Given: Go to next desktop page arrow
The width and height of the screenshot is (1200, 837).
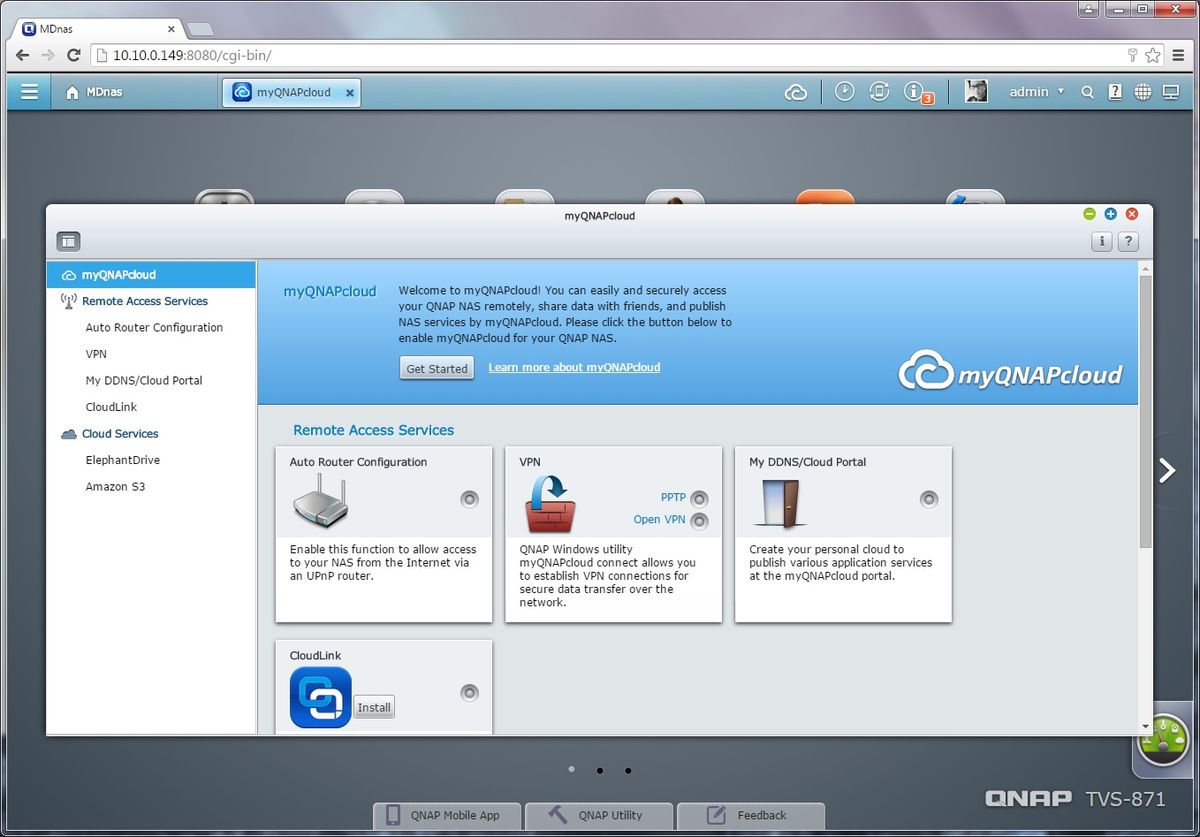Looking at the screenshot, I should point(1166,470).
